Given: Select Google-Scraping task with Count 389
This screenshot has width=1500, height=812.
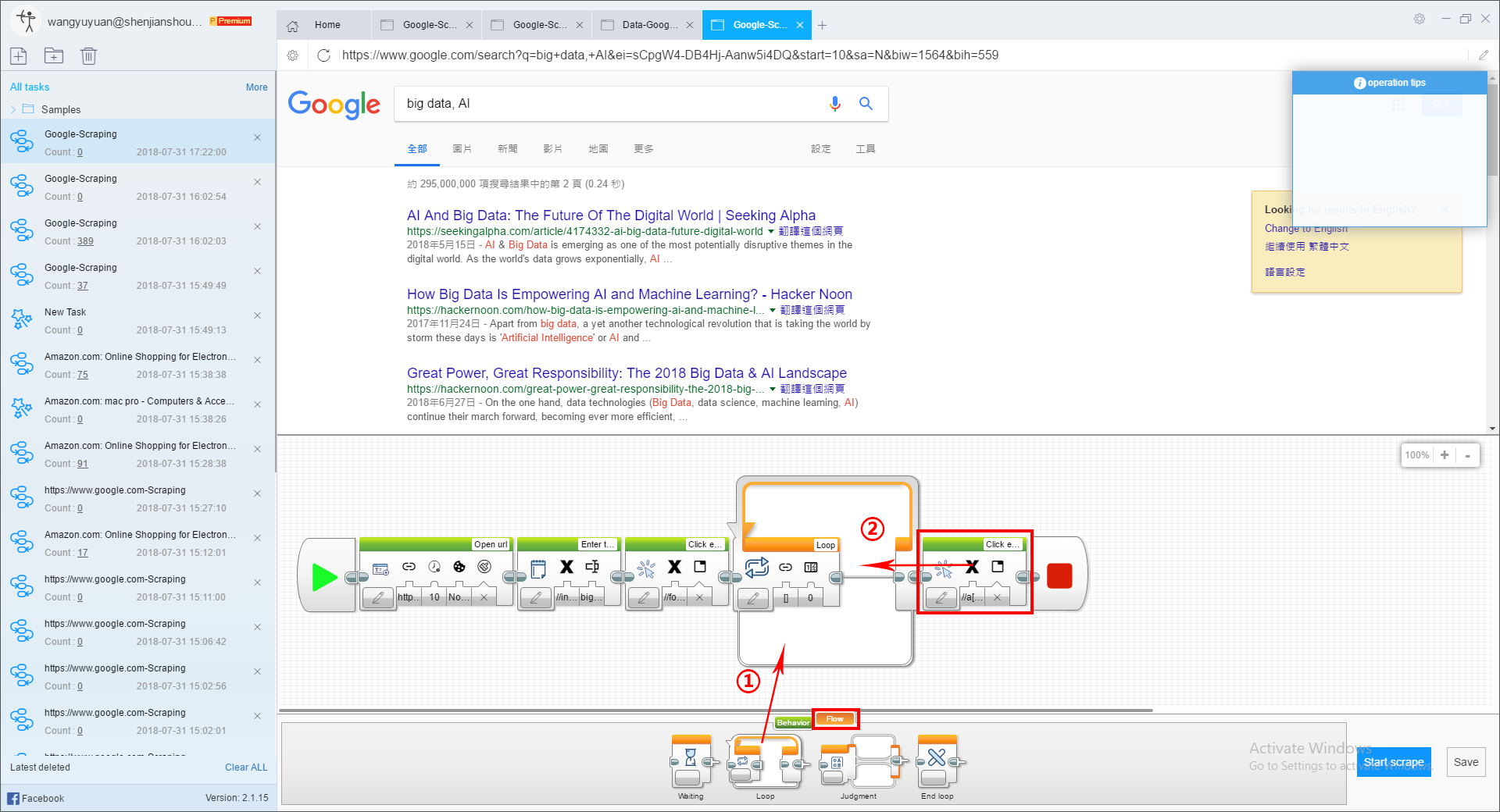Looking at the screenshot, I should coord(138,231).
